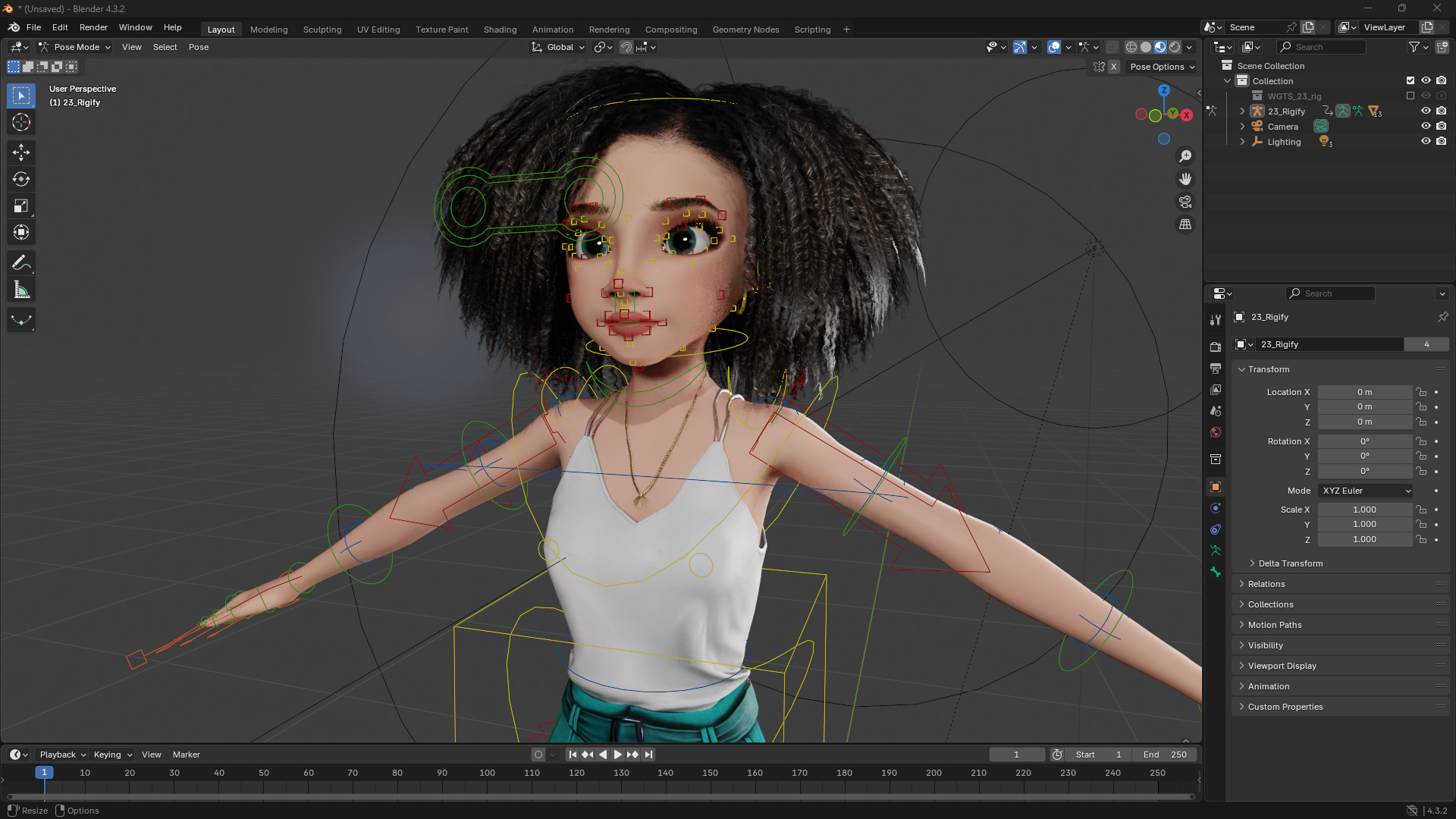The width and height of the screenshot is (1456, 819).
Task: Toggle visibility of Lighting collection
Action: 1426,142
